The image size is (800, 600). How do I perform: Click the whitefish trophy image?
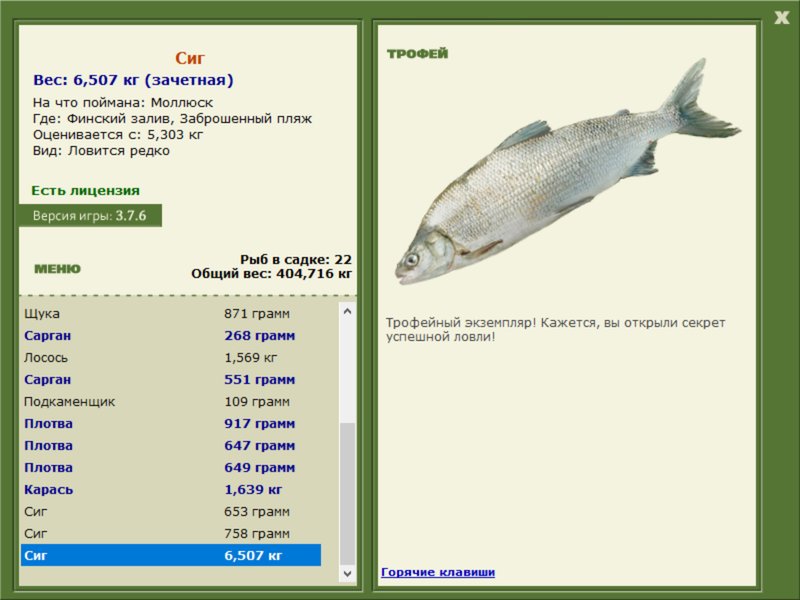(x=567, y=172)
